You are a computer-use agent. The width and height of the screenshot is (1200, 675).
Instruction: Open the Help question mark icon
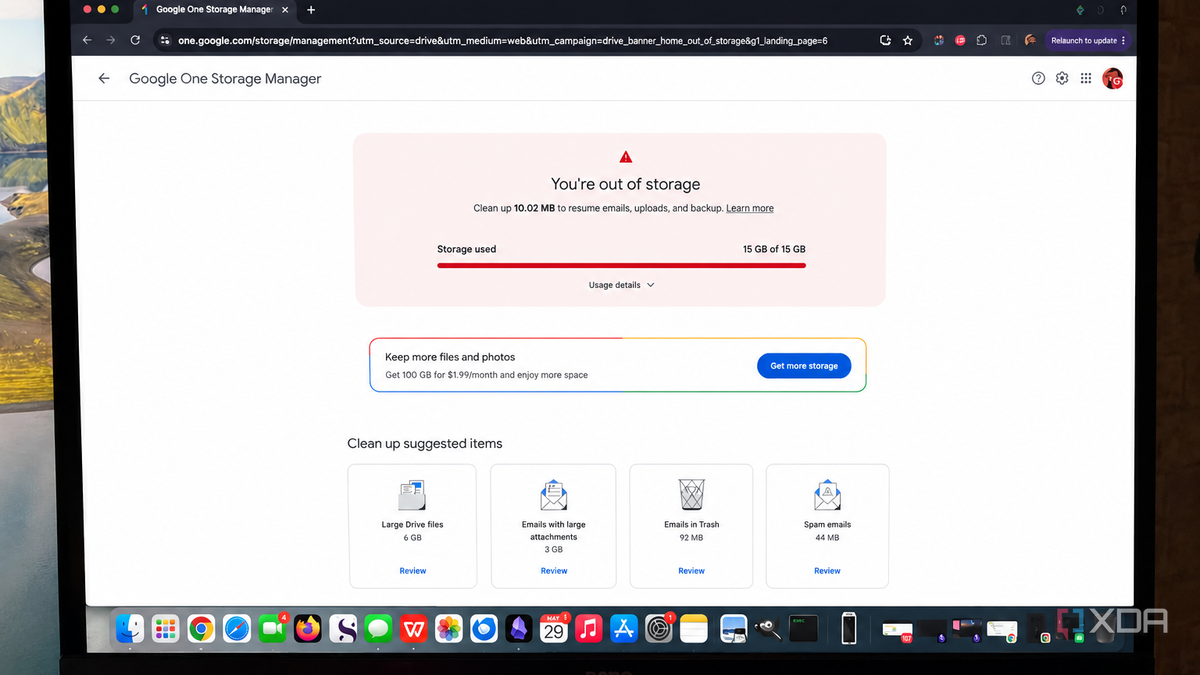pyautogui.click(x=1038, y=79)
